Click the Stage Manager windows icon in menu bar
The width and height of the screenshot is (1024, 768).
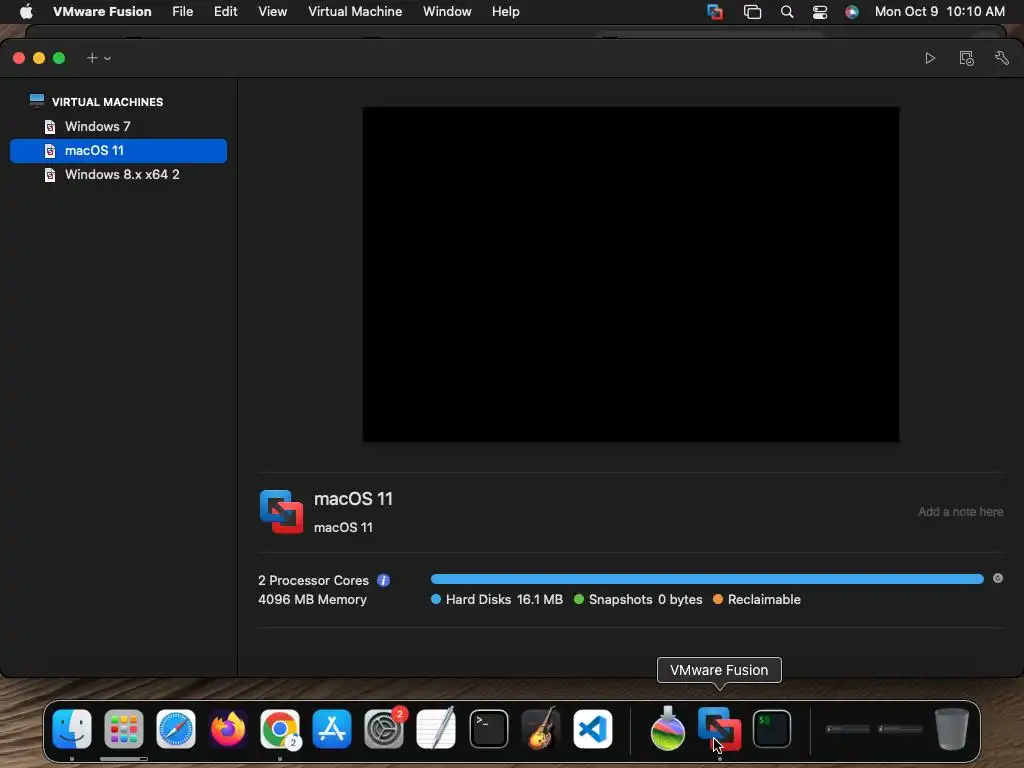tap(752, 12)
